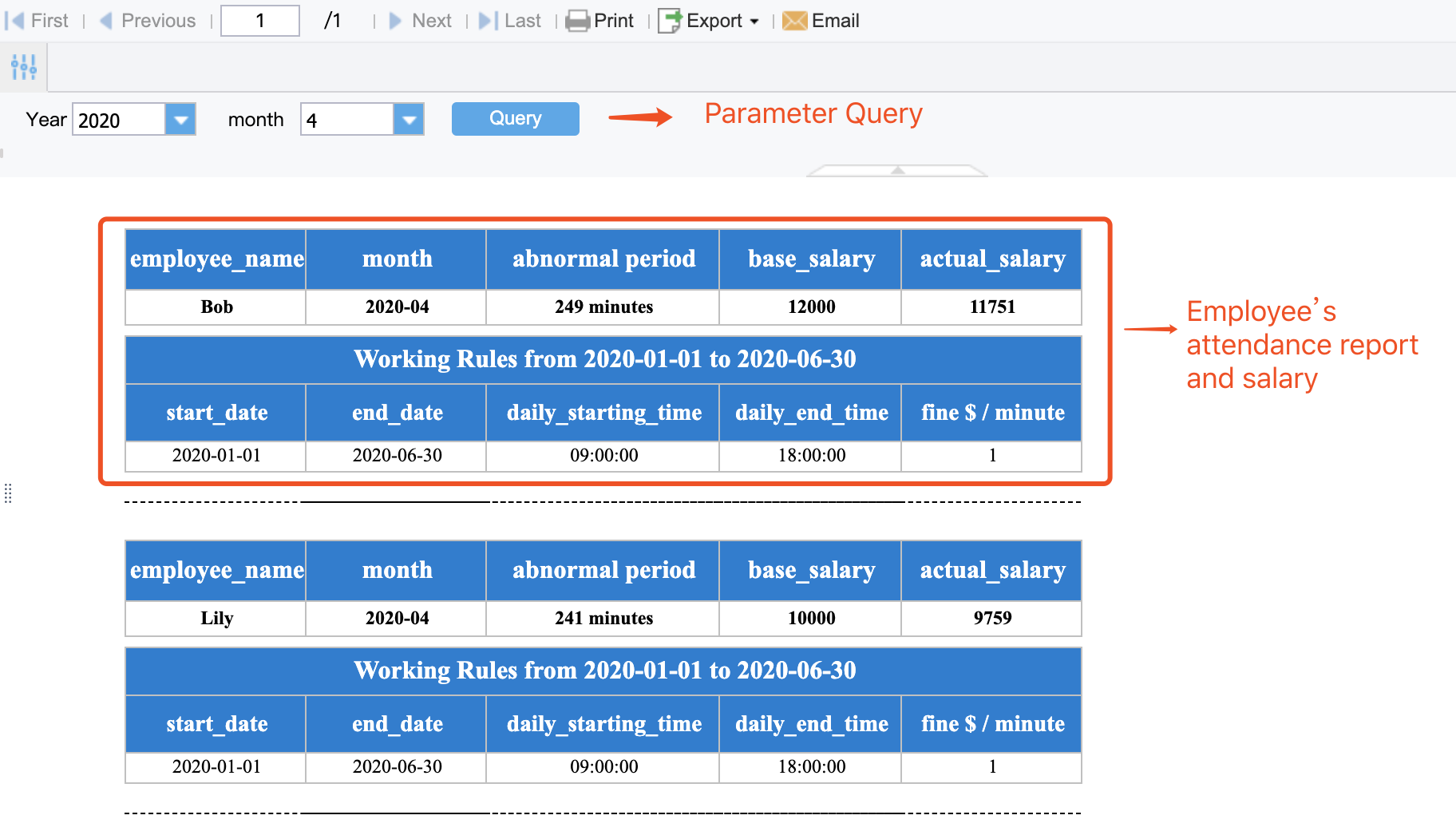
Task: Click Lily's end_date value 2020-06-30
Action: click(397, 766)
